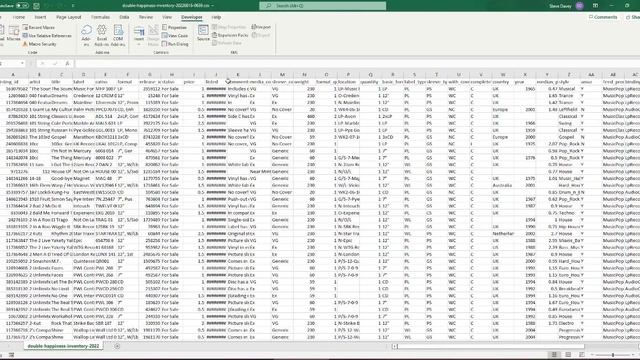Viewport: 640px width, 360px height.
Task: Open the Add-ins button
Action: tap(86, 35)
